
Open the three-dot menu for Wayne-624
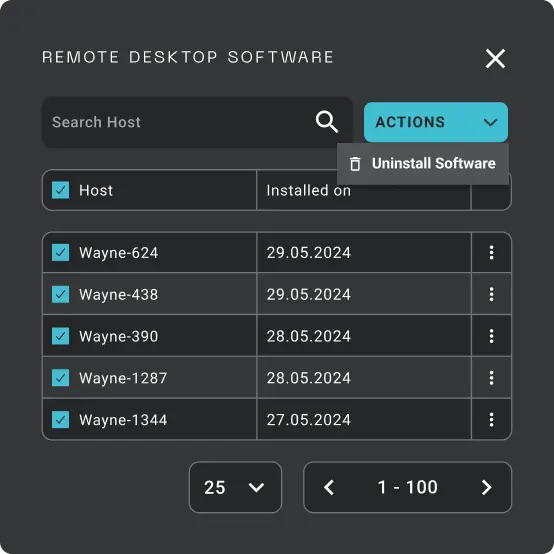[x=491, y=253]
